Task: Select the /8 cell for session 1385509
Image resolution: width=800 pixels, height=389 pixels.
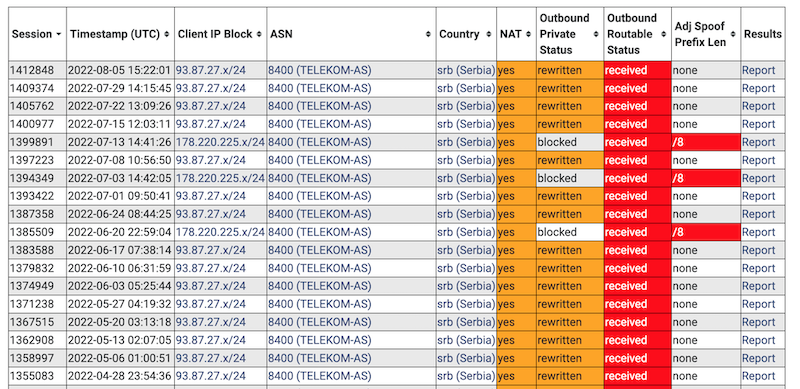Action: 706,232
